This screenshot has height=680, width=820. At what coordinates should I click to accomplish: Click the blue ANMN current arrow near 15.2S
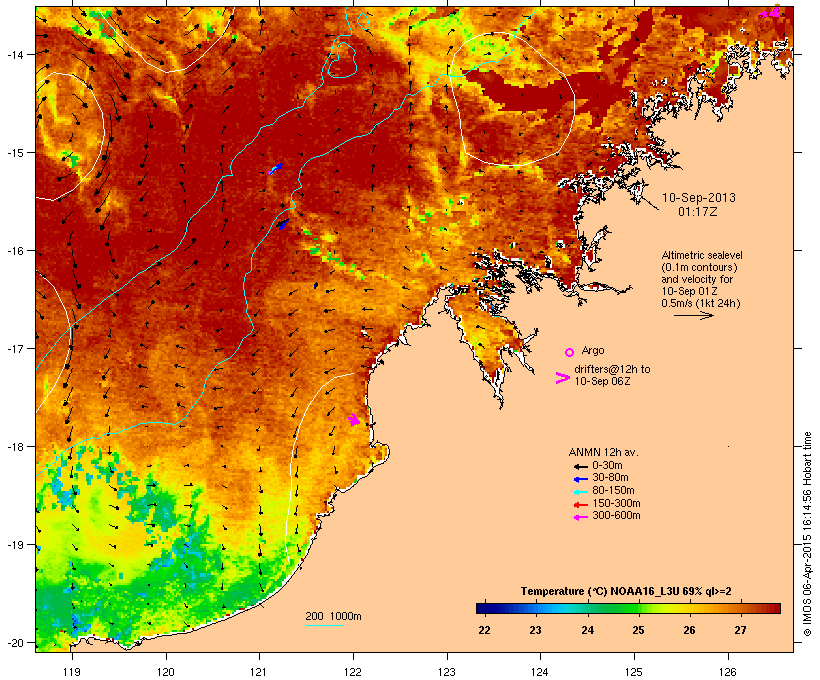(276, 168)
